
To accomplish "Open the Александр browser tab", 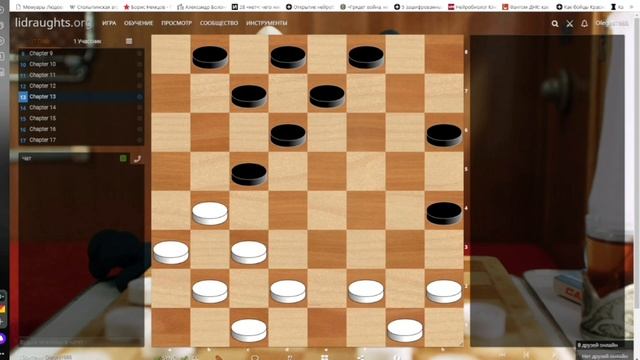I will pyautogui.click(x=201, y=7).
